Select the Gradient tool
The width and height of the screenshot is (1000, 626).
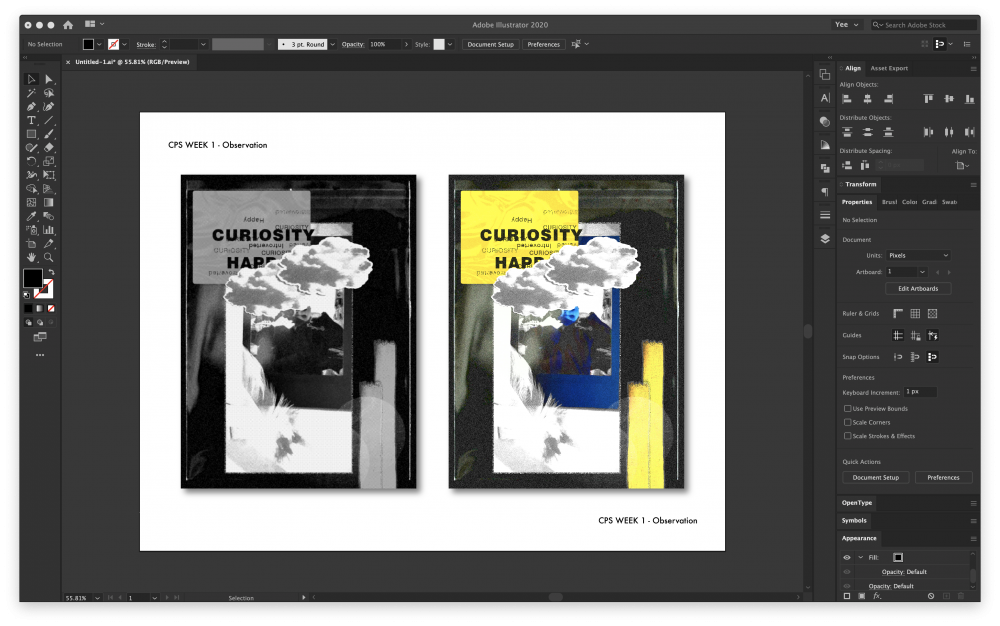pos(48,202)
